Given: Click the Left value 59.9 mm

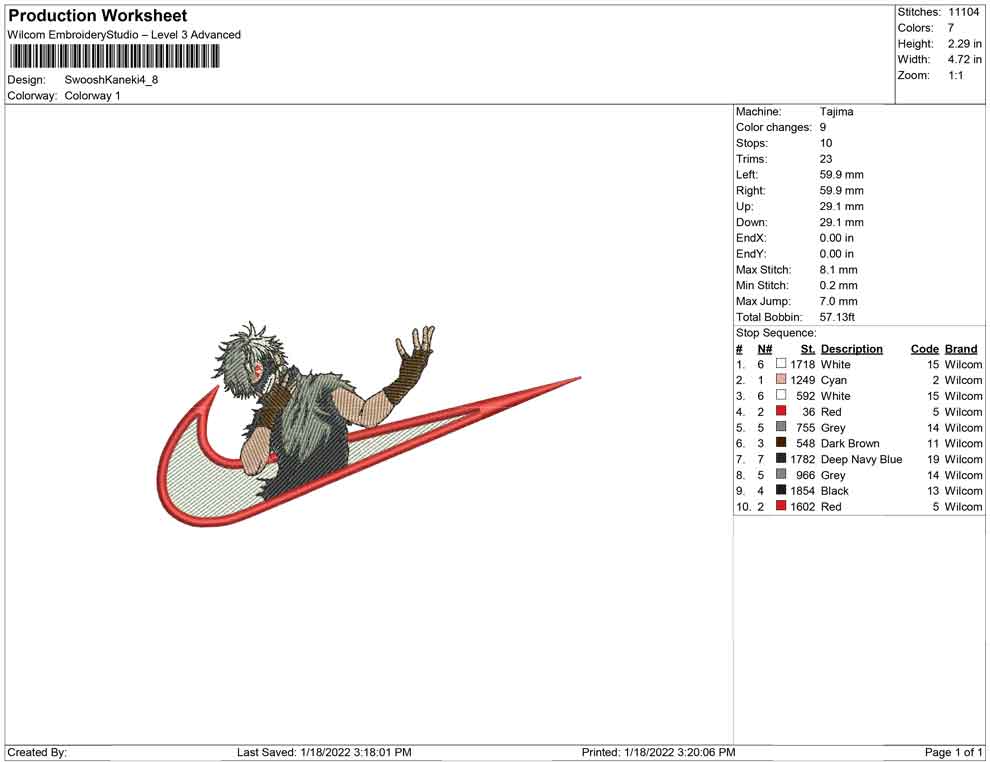Looking at the screenshot, I should [x=842, y=175].
